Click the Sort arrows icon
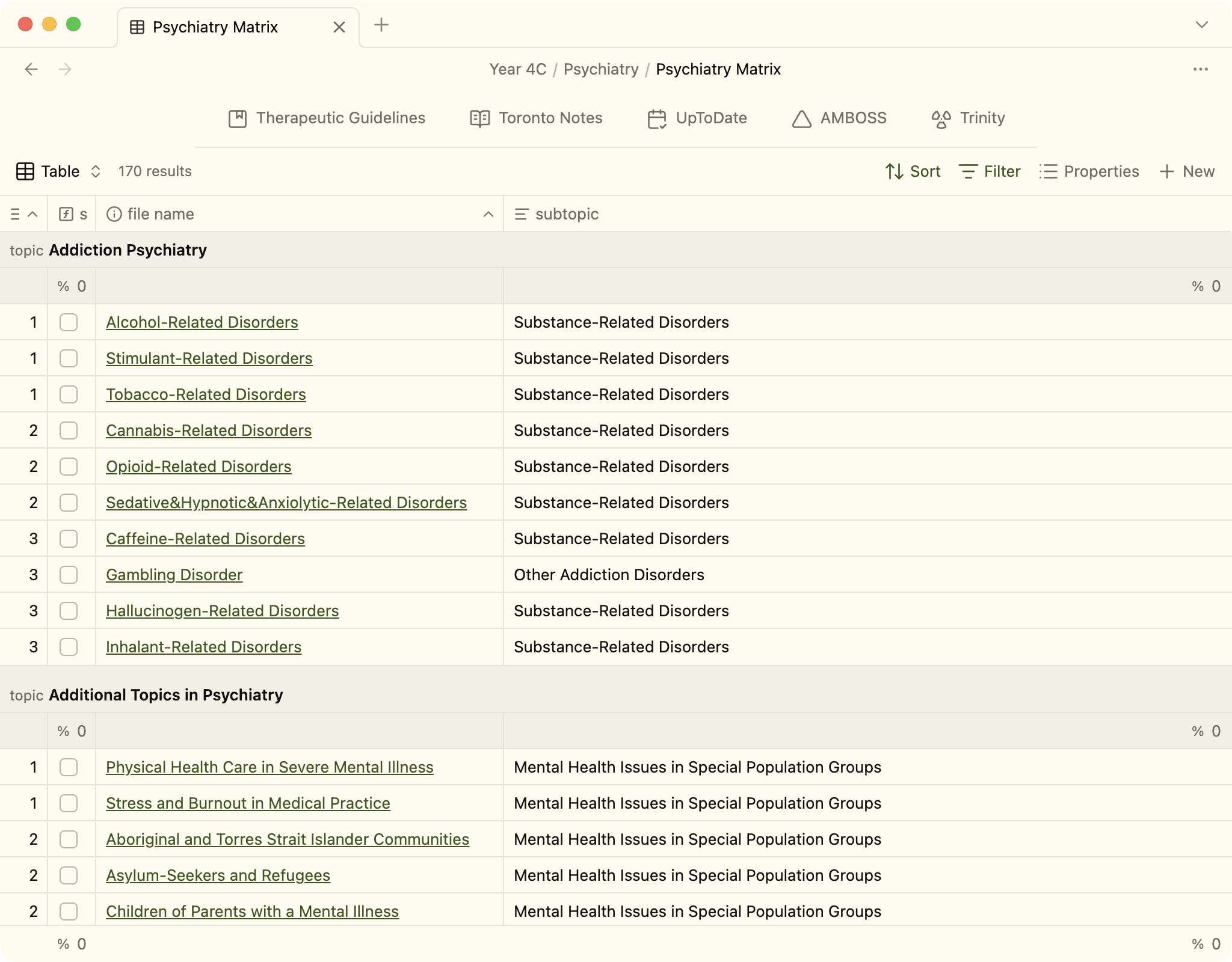The height and width of the screenshot is (962, 1232). pyautogui.click(x=894, y=171)
